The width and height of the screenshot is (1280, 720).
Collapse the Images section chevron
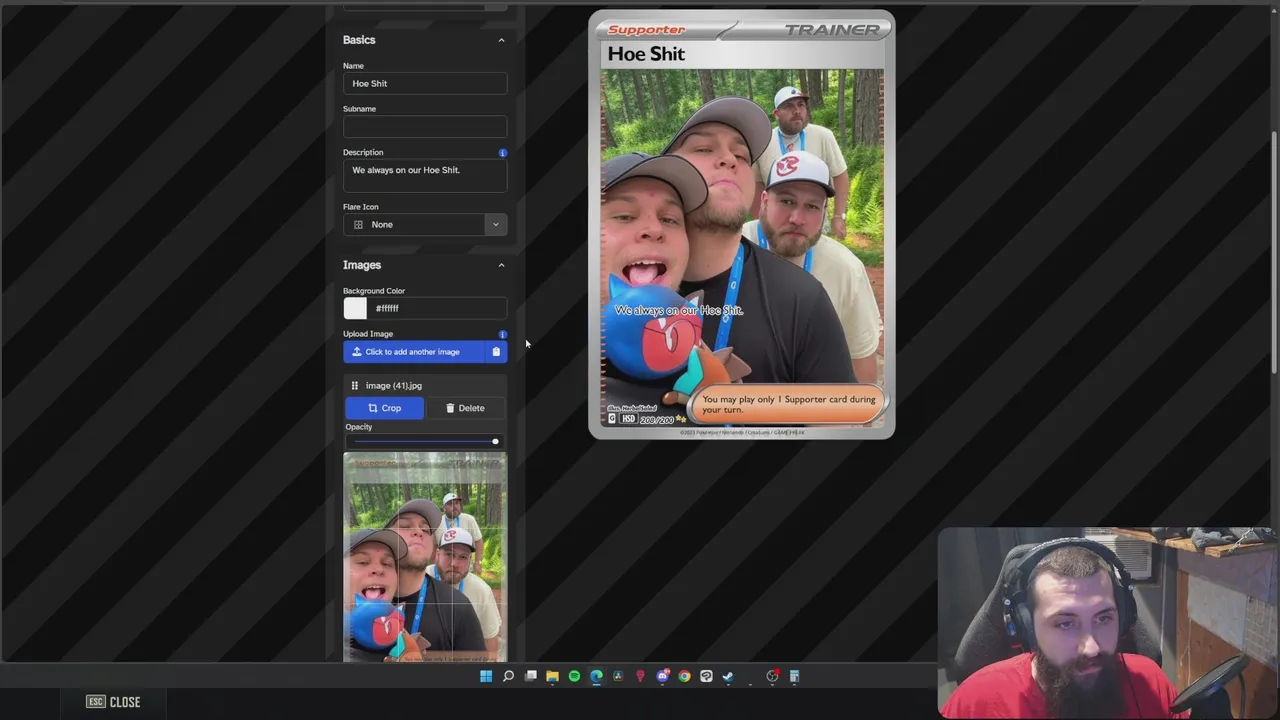pyautogui.click(x=501, y=265)
